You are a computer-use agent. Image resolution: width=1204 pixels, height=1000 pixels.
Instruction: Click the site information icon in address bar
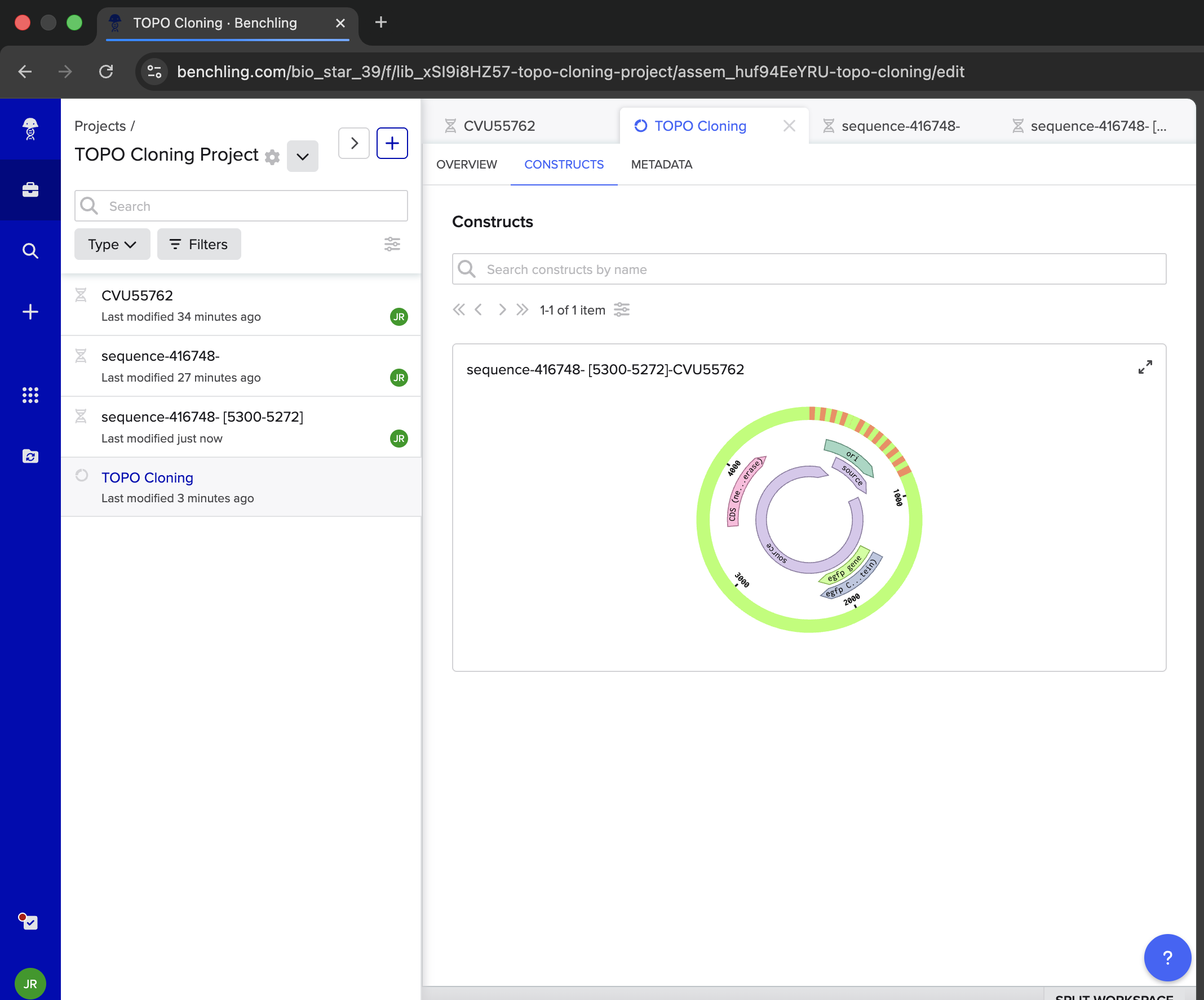coord(154,72)
